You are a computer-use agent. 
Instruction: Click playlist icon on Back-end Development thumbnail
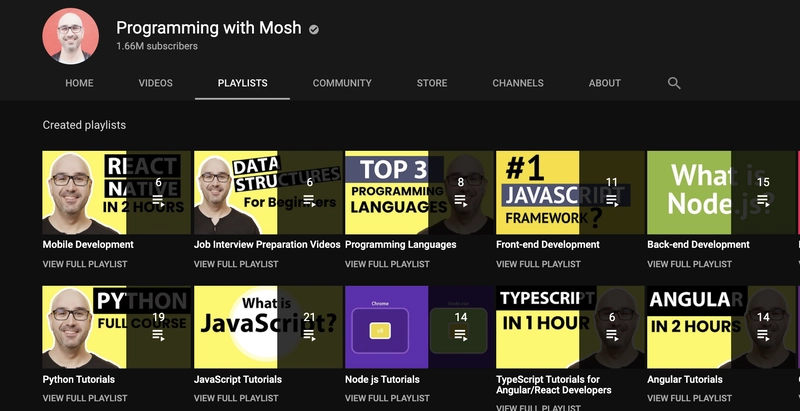pos(763,200)
